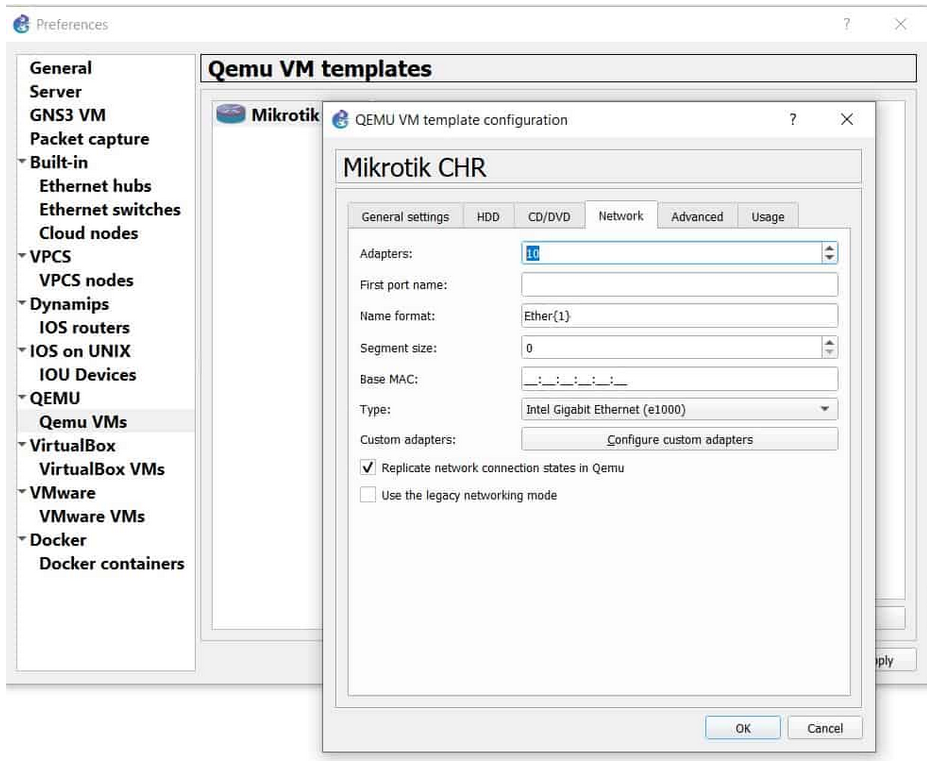This screenshot has width=927, height=768.
Task: Collapse the Built-in tree section
Action: point(22,161)
